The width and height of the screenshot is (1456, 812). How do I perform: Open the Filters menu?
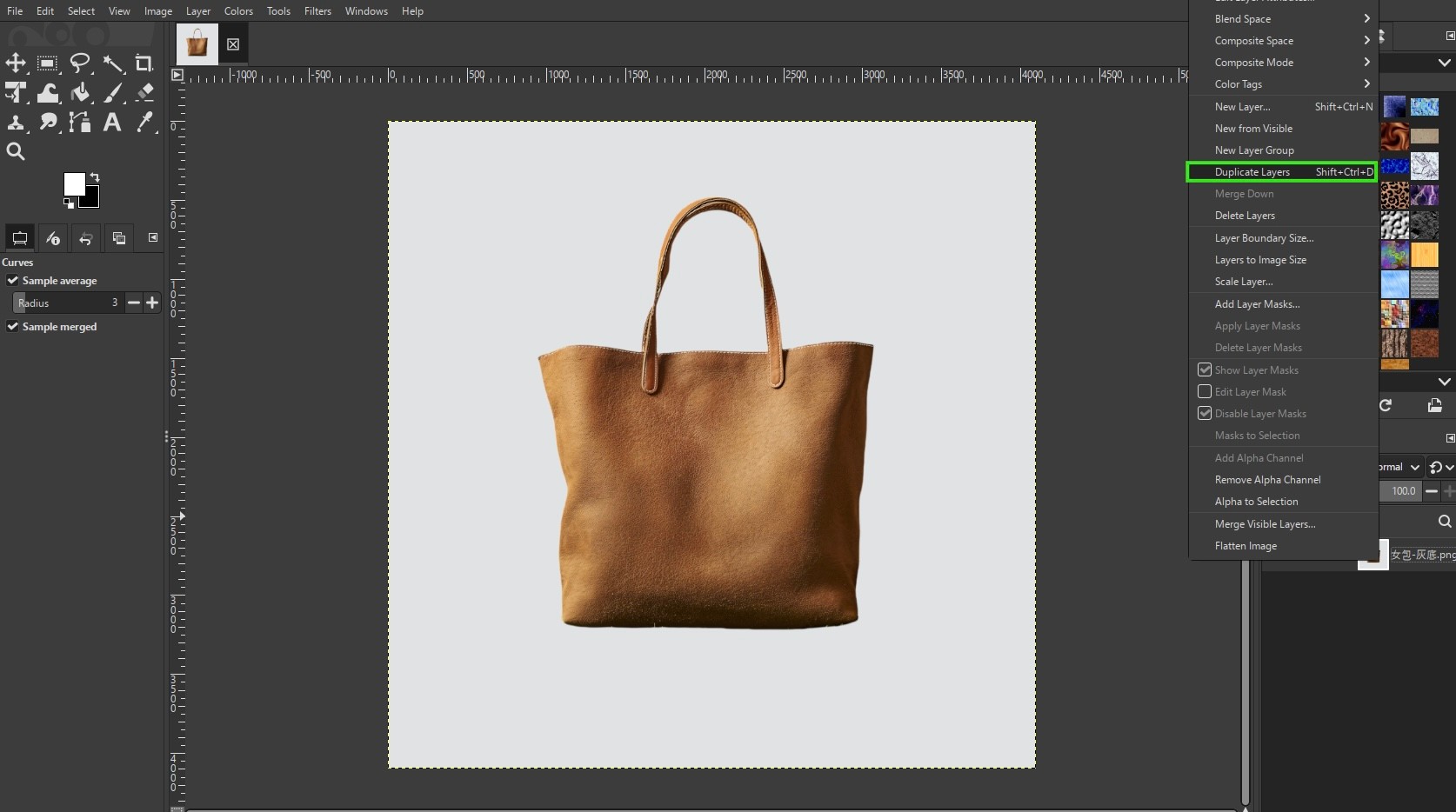pyautogui.click(x=317, y=11)
